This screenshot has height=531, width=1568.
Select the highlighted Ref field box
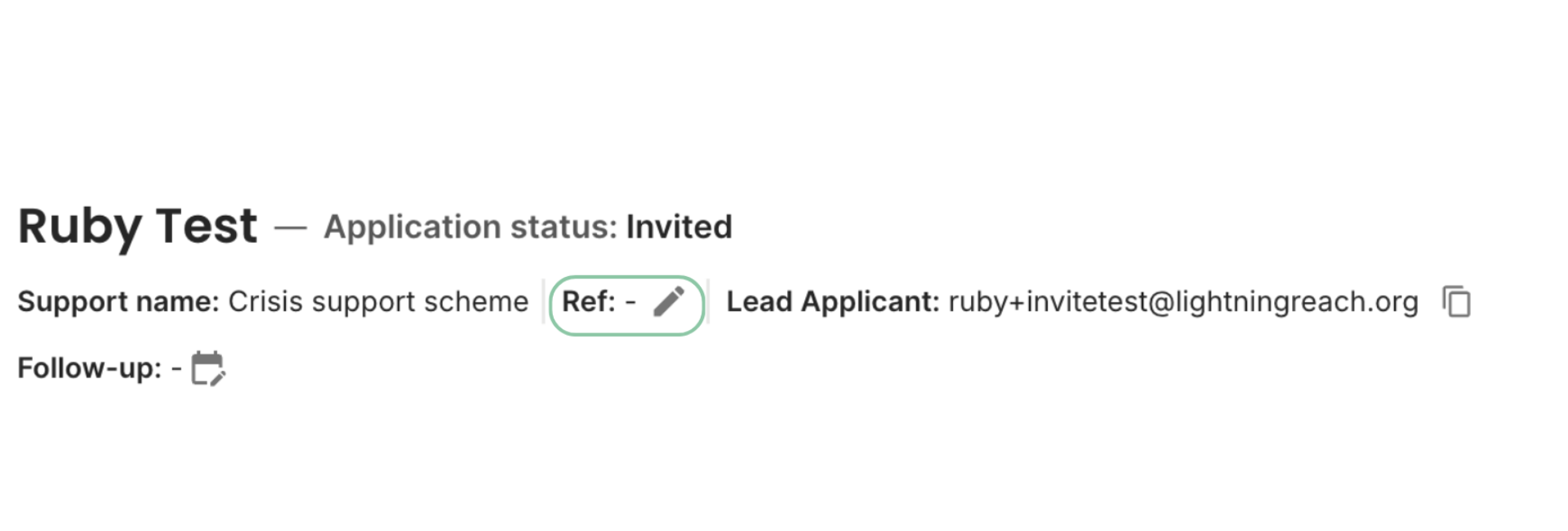pyautogui.click(x=626, y=305)
